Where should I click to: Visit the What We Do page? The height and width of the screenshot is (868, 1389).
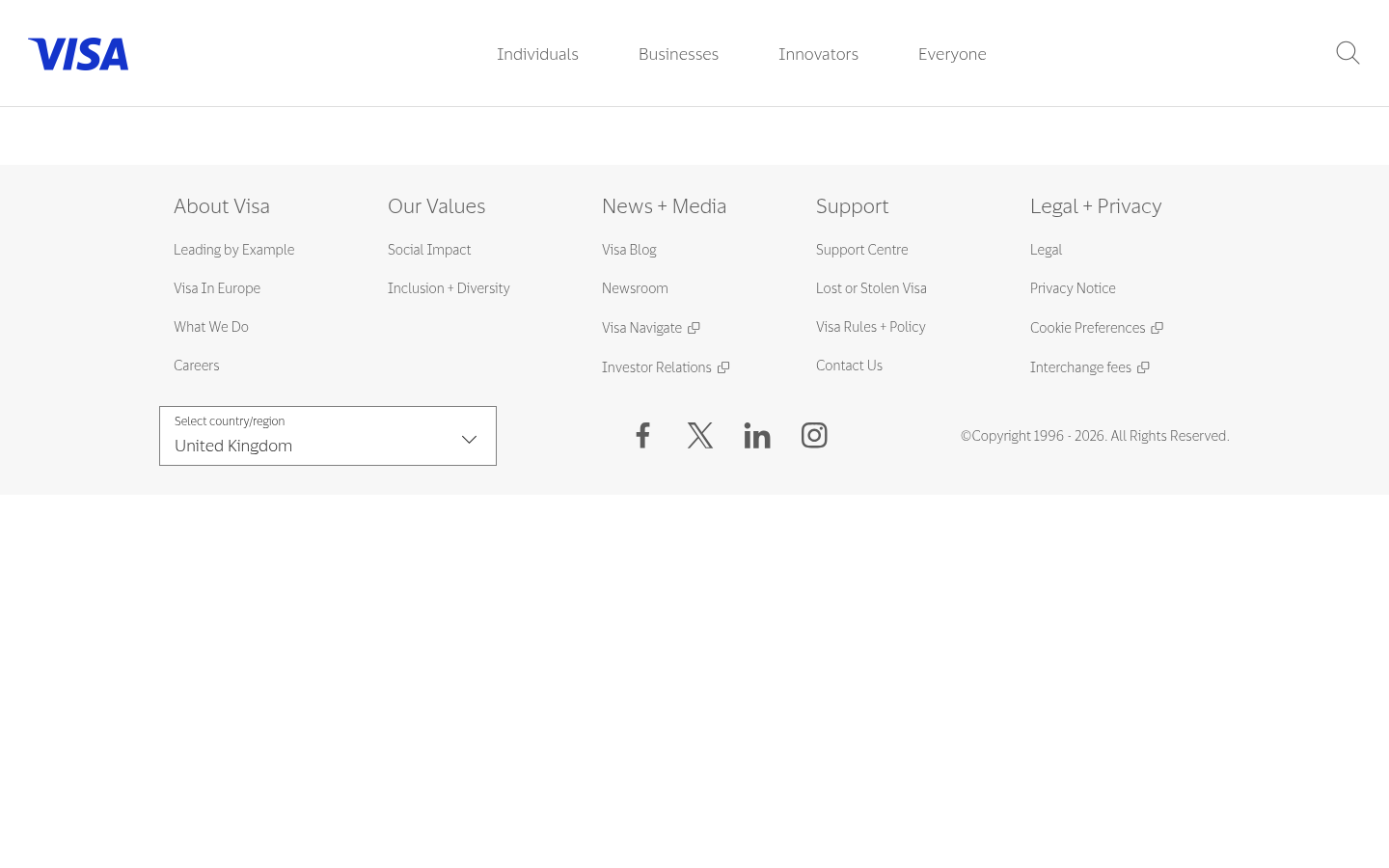pyautogui.click(x=211, y=327)
